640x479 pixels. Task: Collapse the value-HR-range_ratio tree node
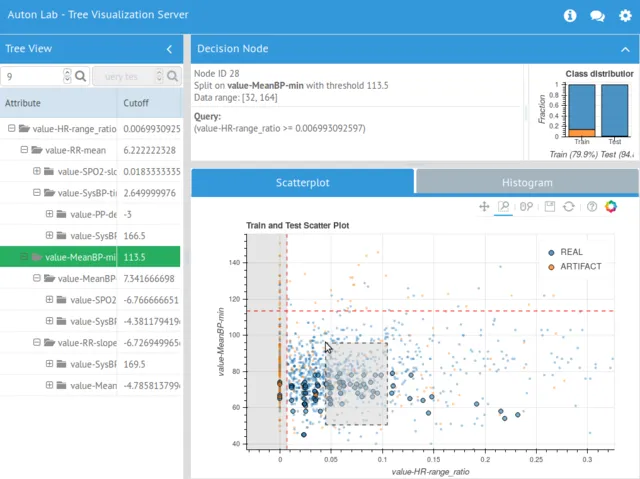tap(11, 129)
